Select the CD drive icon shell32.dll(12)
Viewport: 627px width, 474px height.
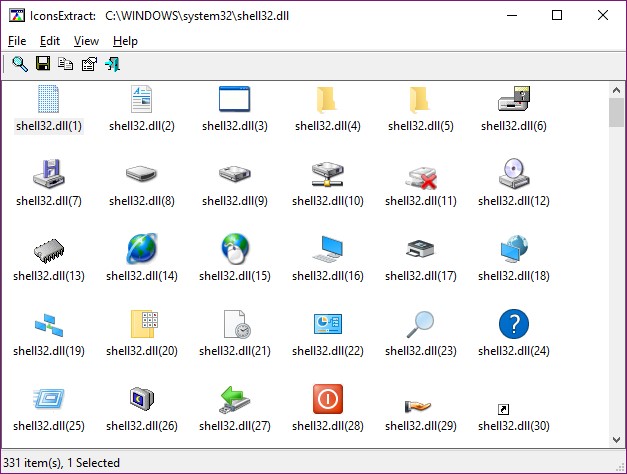click(514, 173)
